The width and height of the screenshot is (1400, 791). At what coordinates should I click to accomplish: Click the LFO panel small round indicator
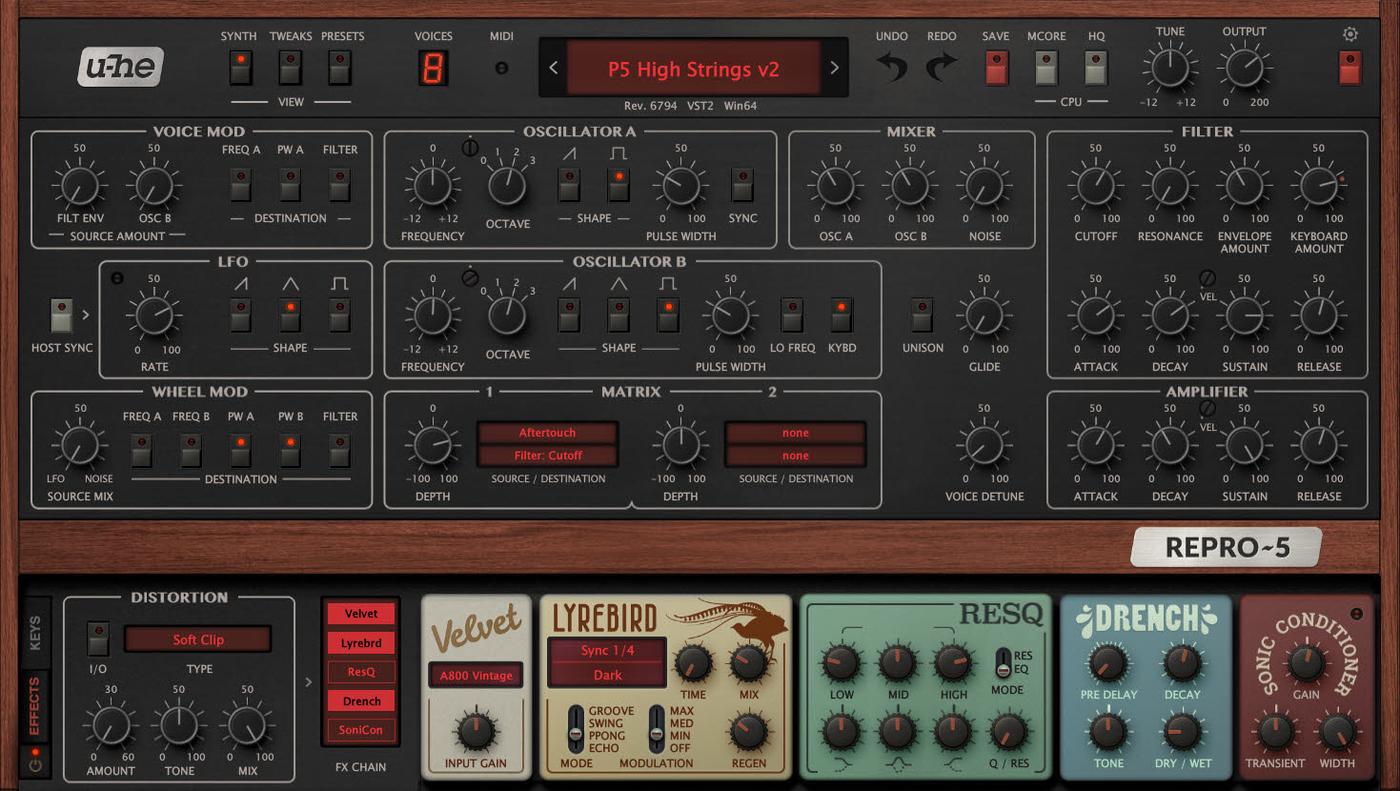(117, 278)
